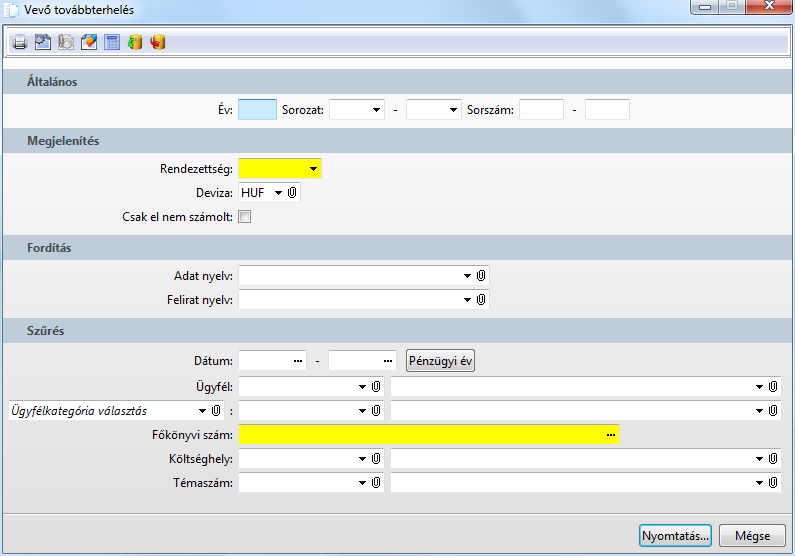Viewport: 795px width, 556px height.
Task: Open the date picker of the first Dátum field
Action: [x=298, y=361]
